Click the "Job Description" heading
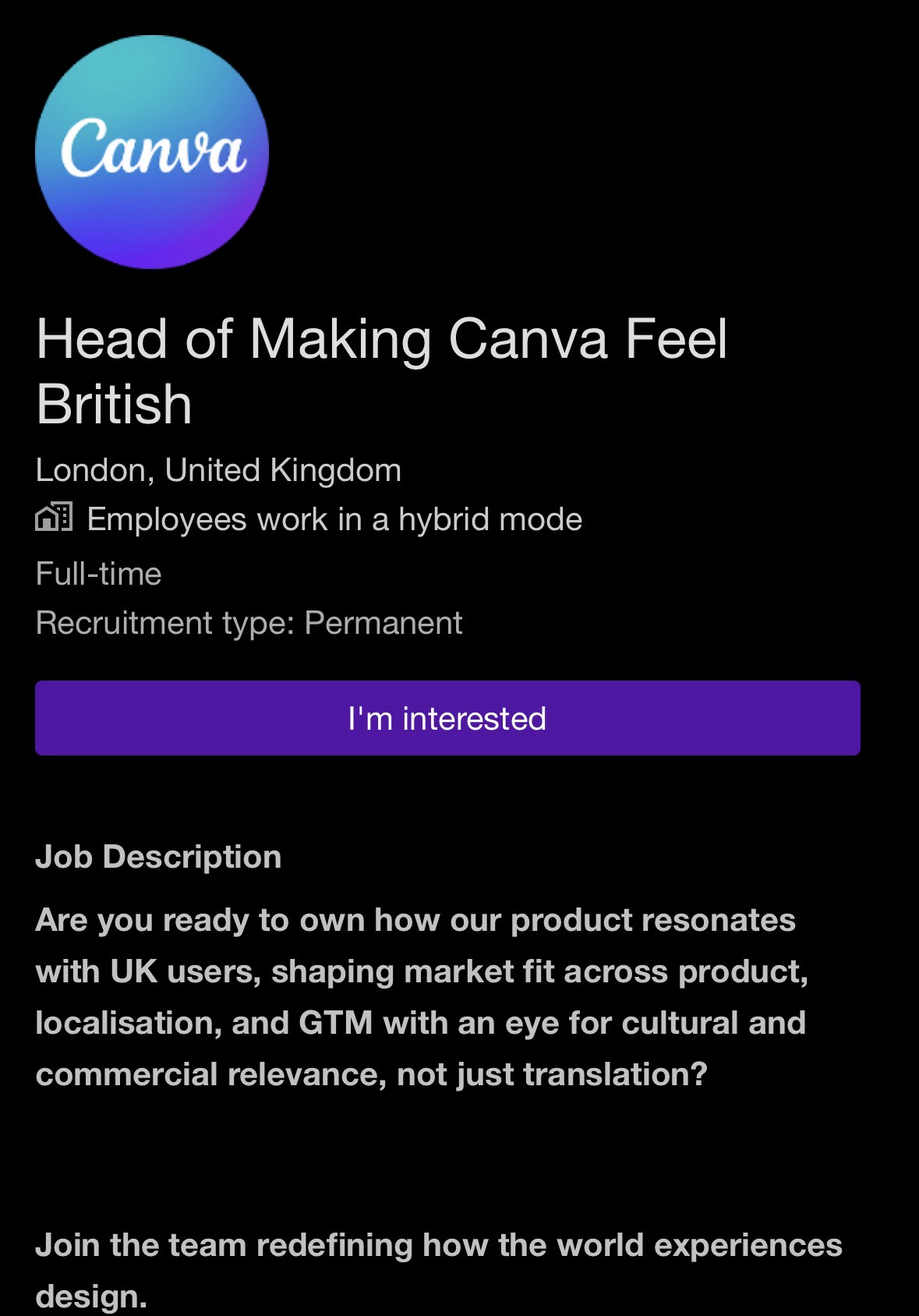Viewport: 919px width, 1316px height. click(x=158, y=857)
